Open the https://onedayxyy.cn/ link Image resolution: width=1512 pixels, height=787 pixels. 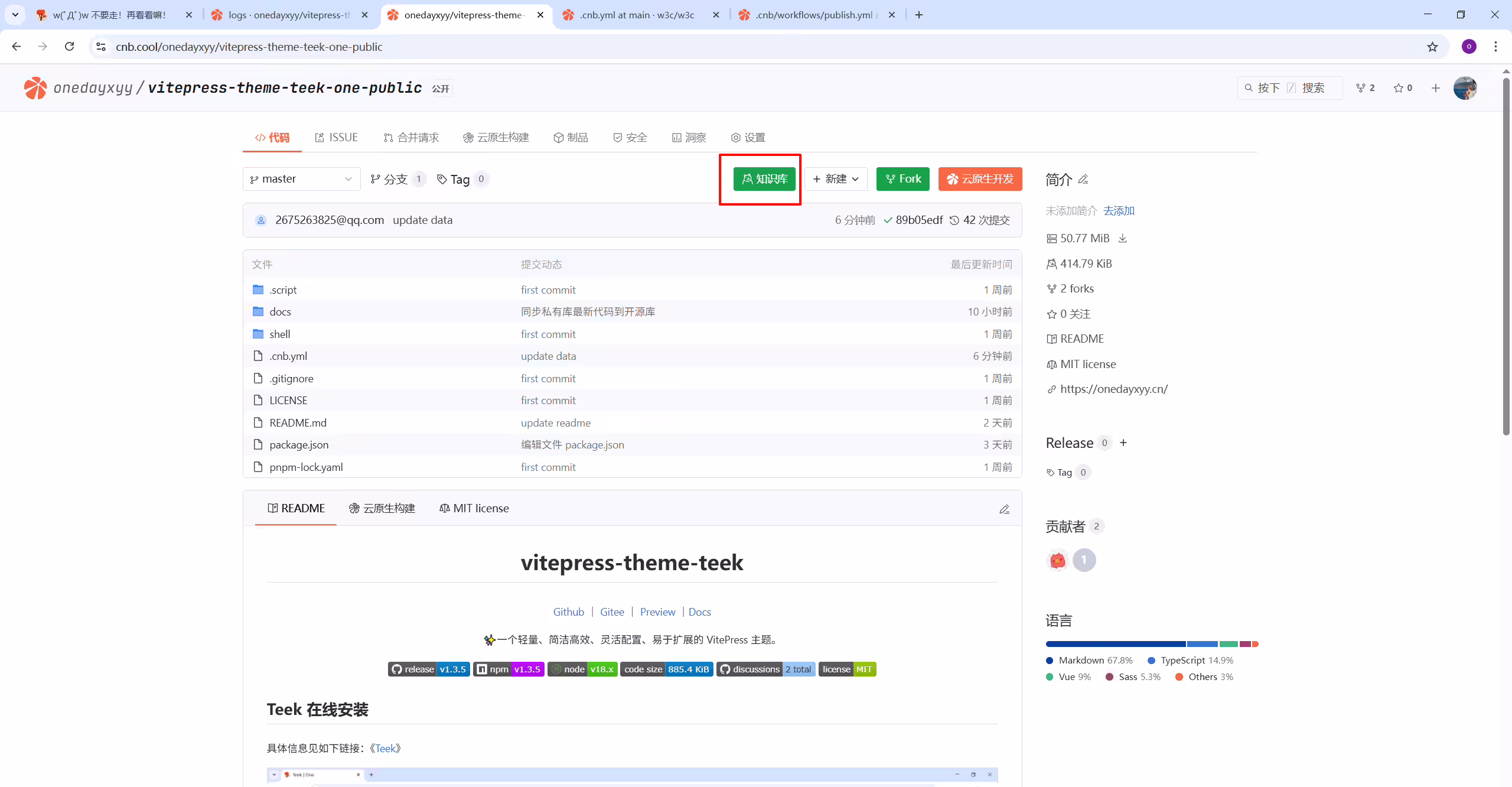(1113, 389)
